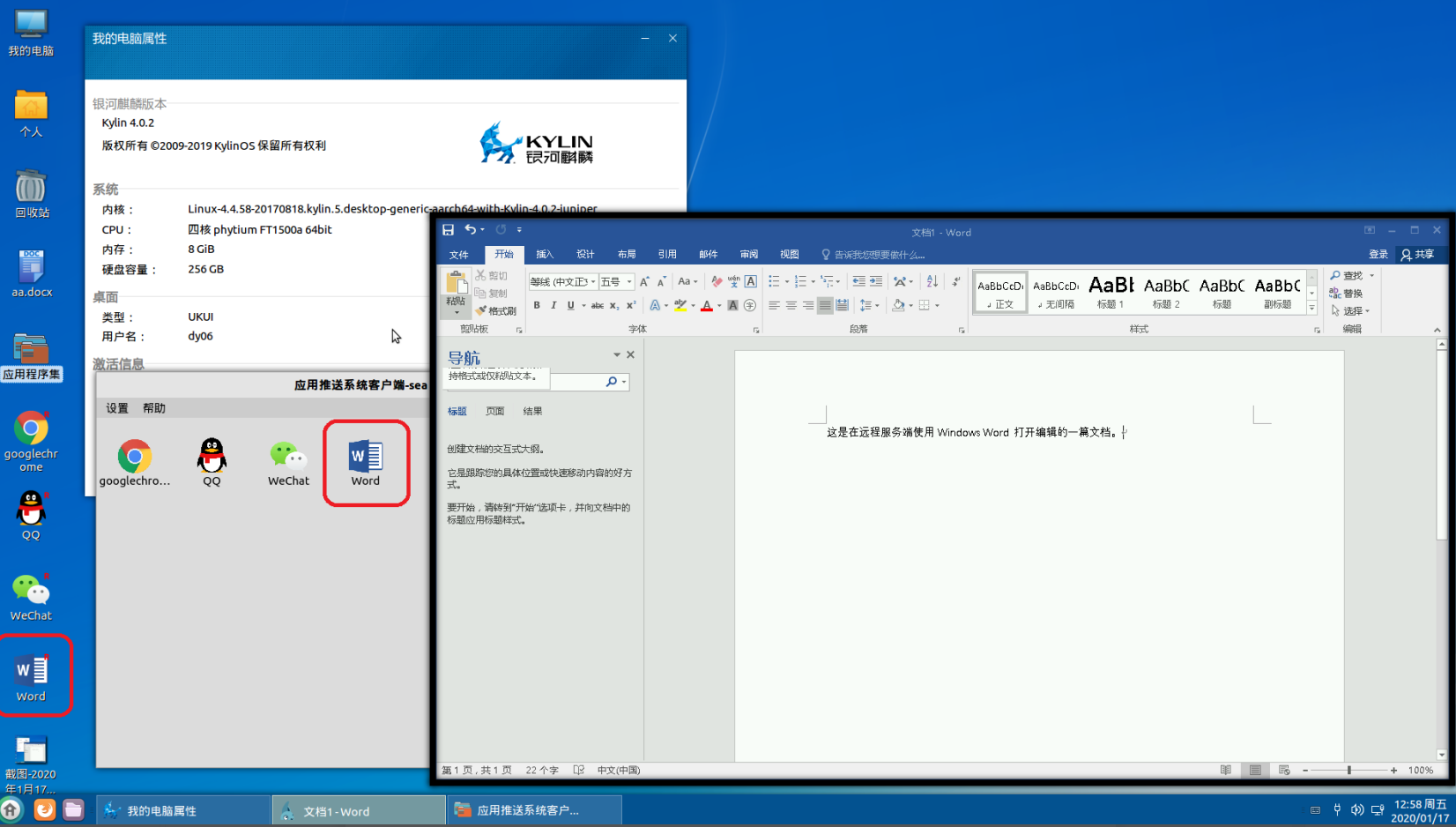Open the font size dropdown showing 五号
This screenshot has height=827, width=1456.
(x=629, y=282)
